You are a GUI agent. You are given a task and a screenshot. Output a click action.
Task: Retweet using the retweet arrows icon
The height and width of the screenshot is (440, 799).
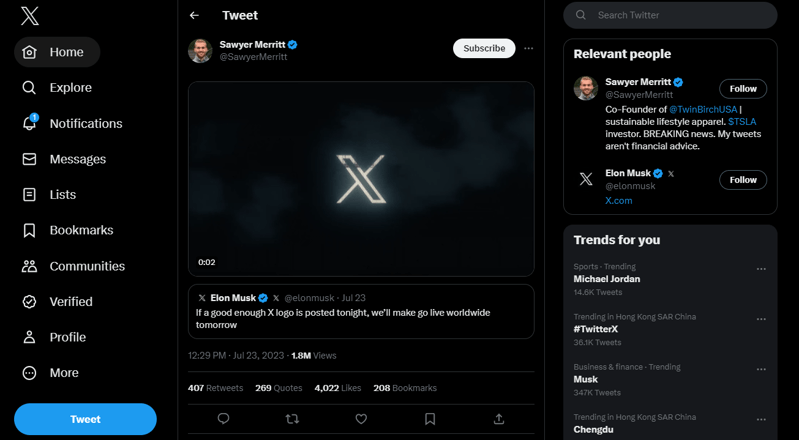tap(292, 419)
